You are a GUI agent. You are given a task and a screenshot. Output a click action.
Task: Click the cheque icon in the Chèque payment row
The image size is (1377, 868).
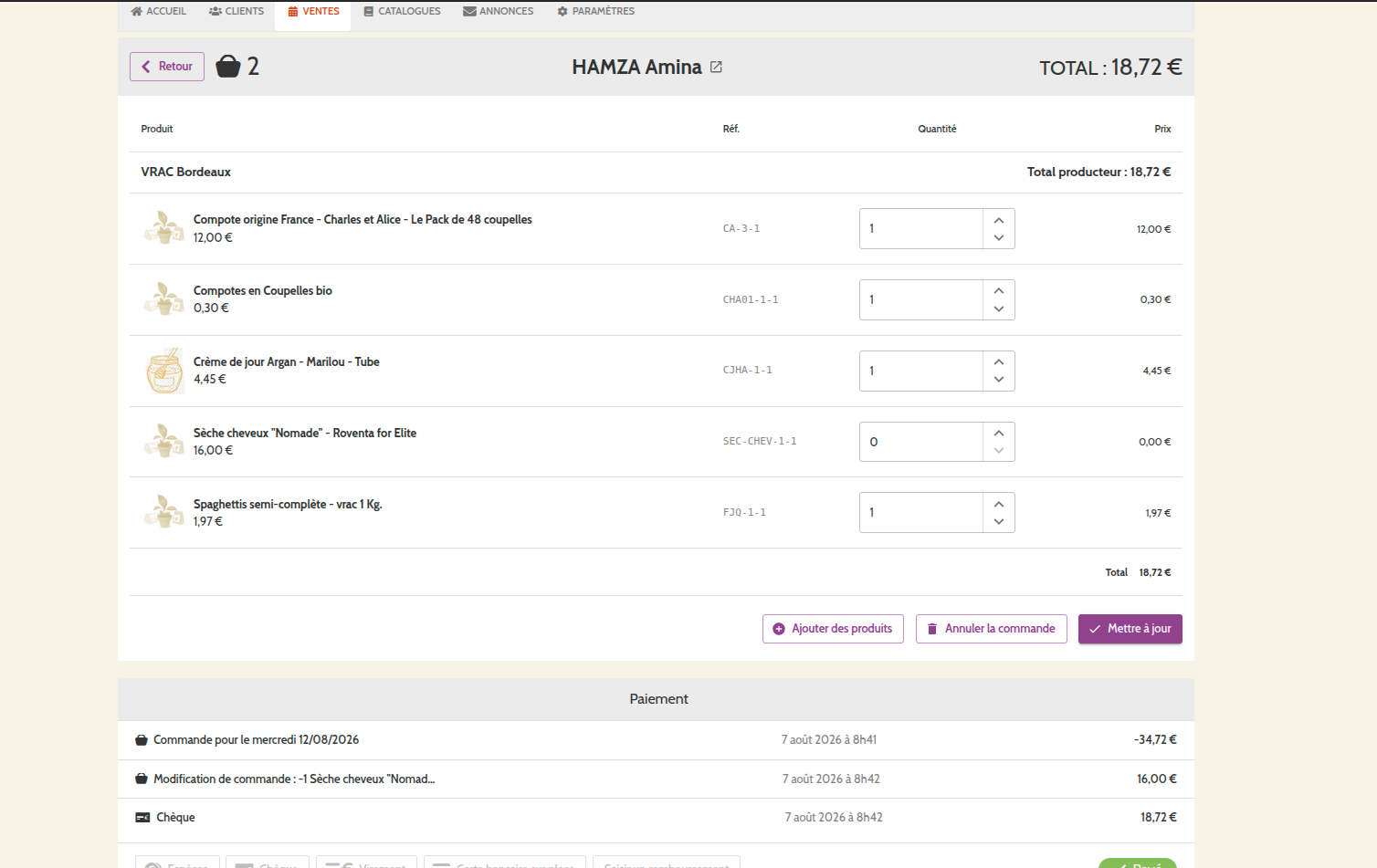coord(142,818)
